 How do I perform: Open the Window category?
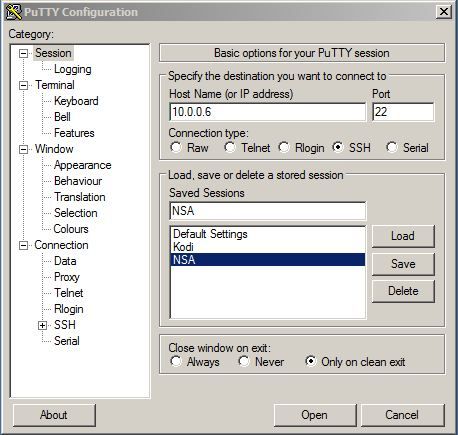pyautogui.click(x=54, y=149)
